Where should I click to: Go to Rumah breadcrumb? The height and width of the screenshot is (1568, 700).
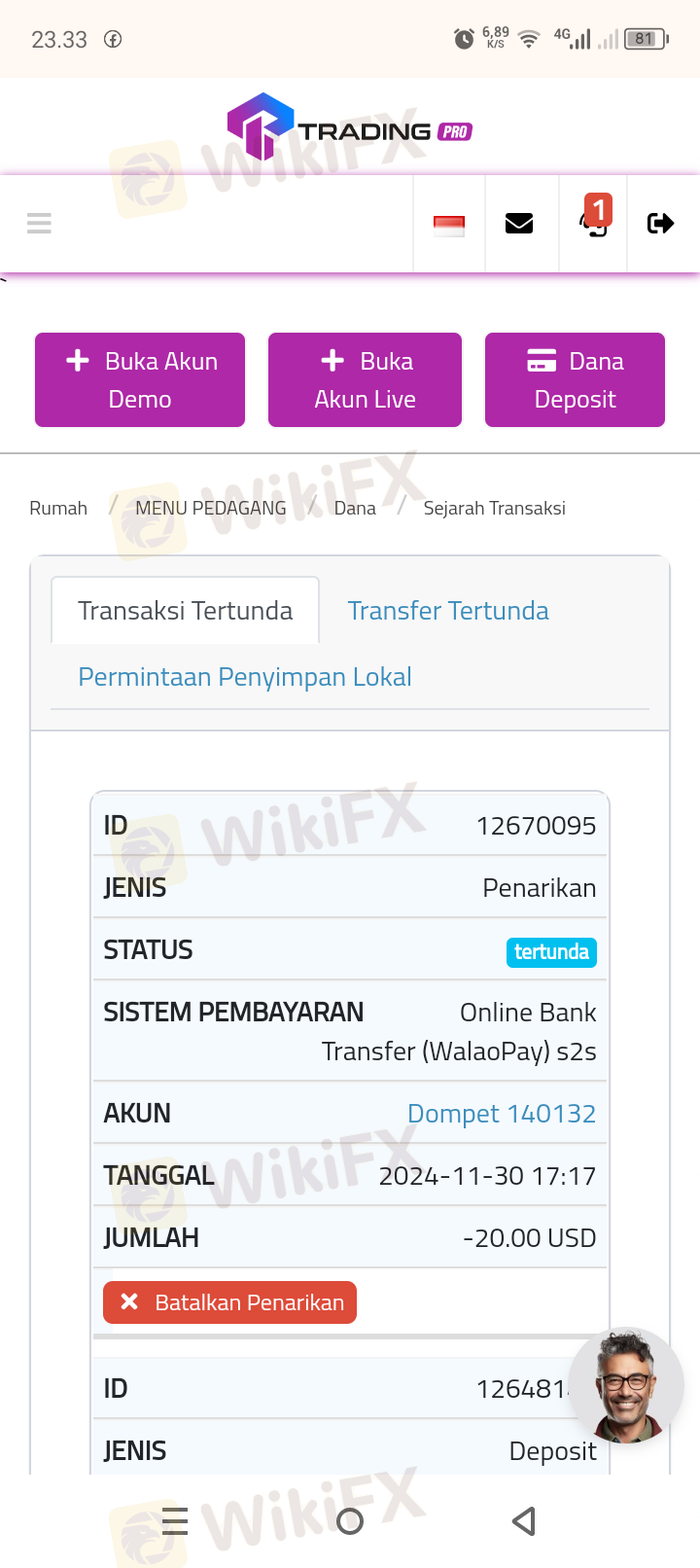(x=58, y=508)
